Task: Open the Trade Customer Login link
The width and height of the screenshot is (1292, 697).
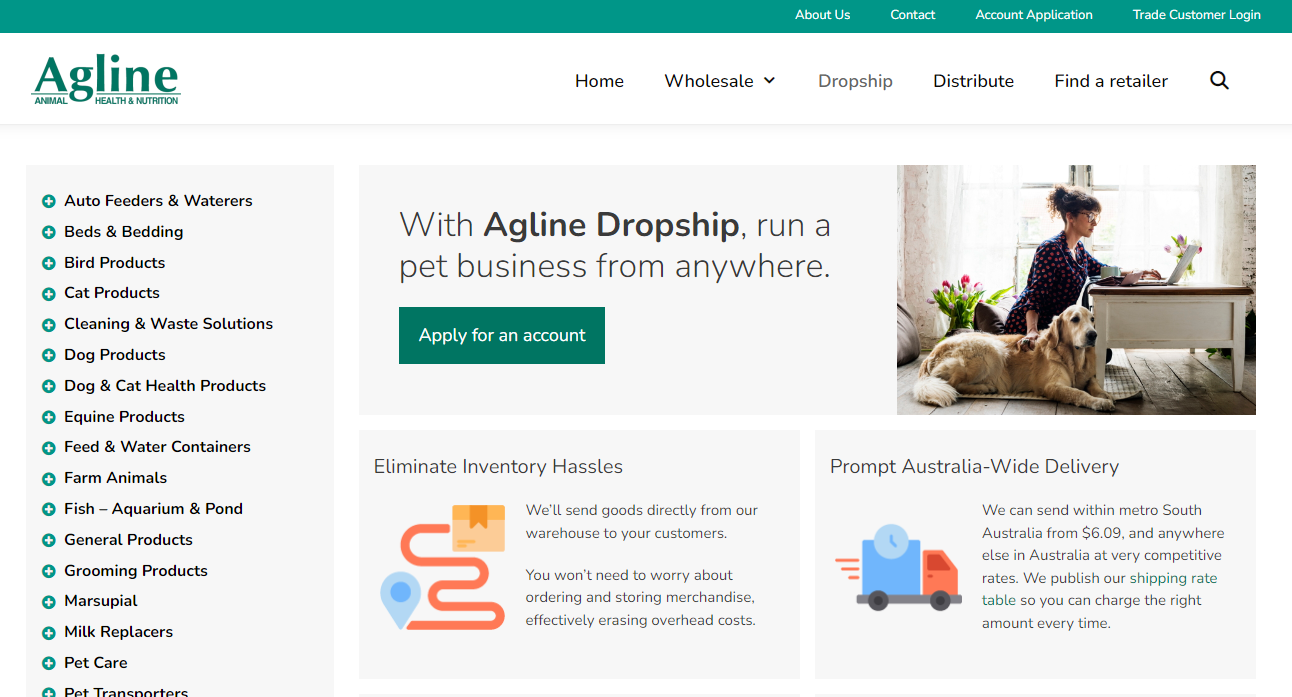Action: click(1196, 15)
